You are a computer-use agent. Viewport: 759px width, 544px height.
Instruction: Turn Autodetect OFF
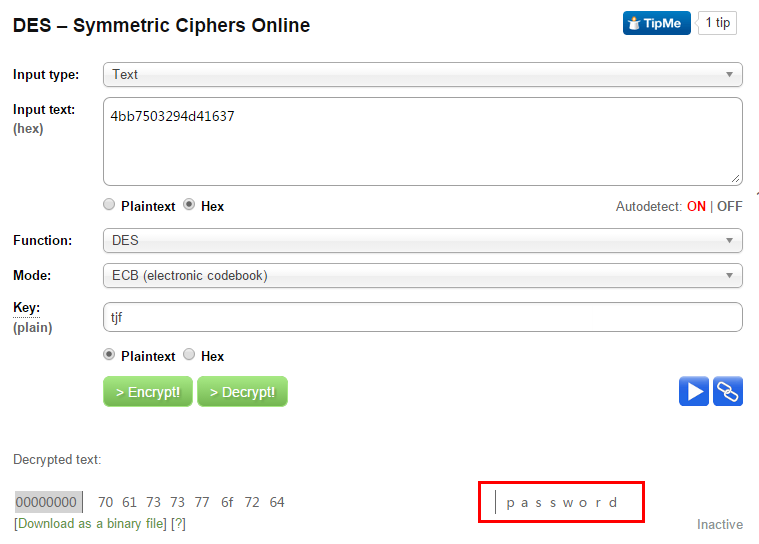(729, 207)
